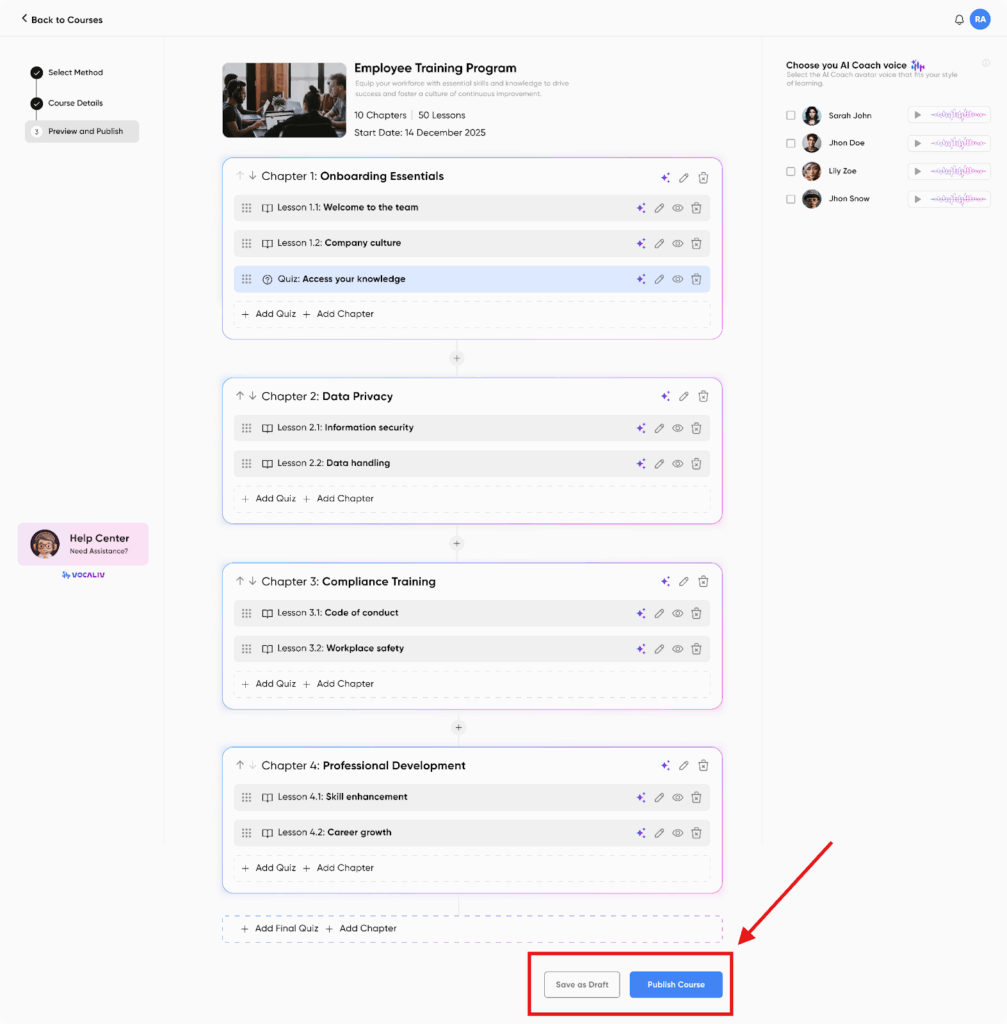Go to Course Details step
1007x1024 pixels.
coord(75,103)
